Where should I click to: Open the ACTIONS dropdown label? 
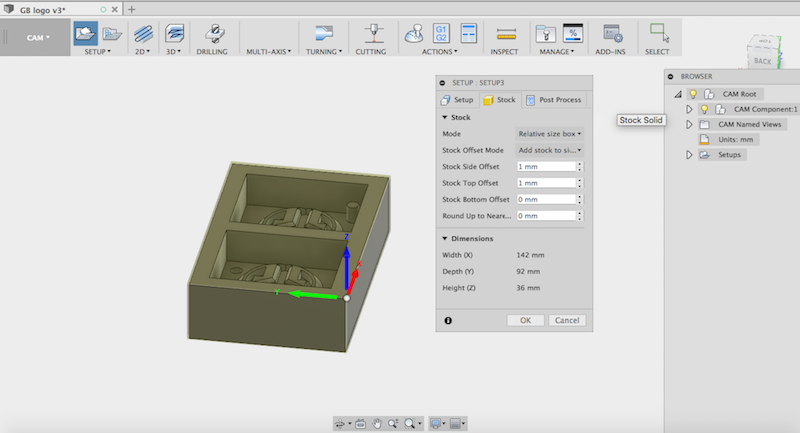[x=439, y=52]
